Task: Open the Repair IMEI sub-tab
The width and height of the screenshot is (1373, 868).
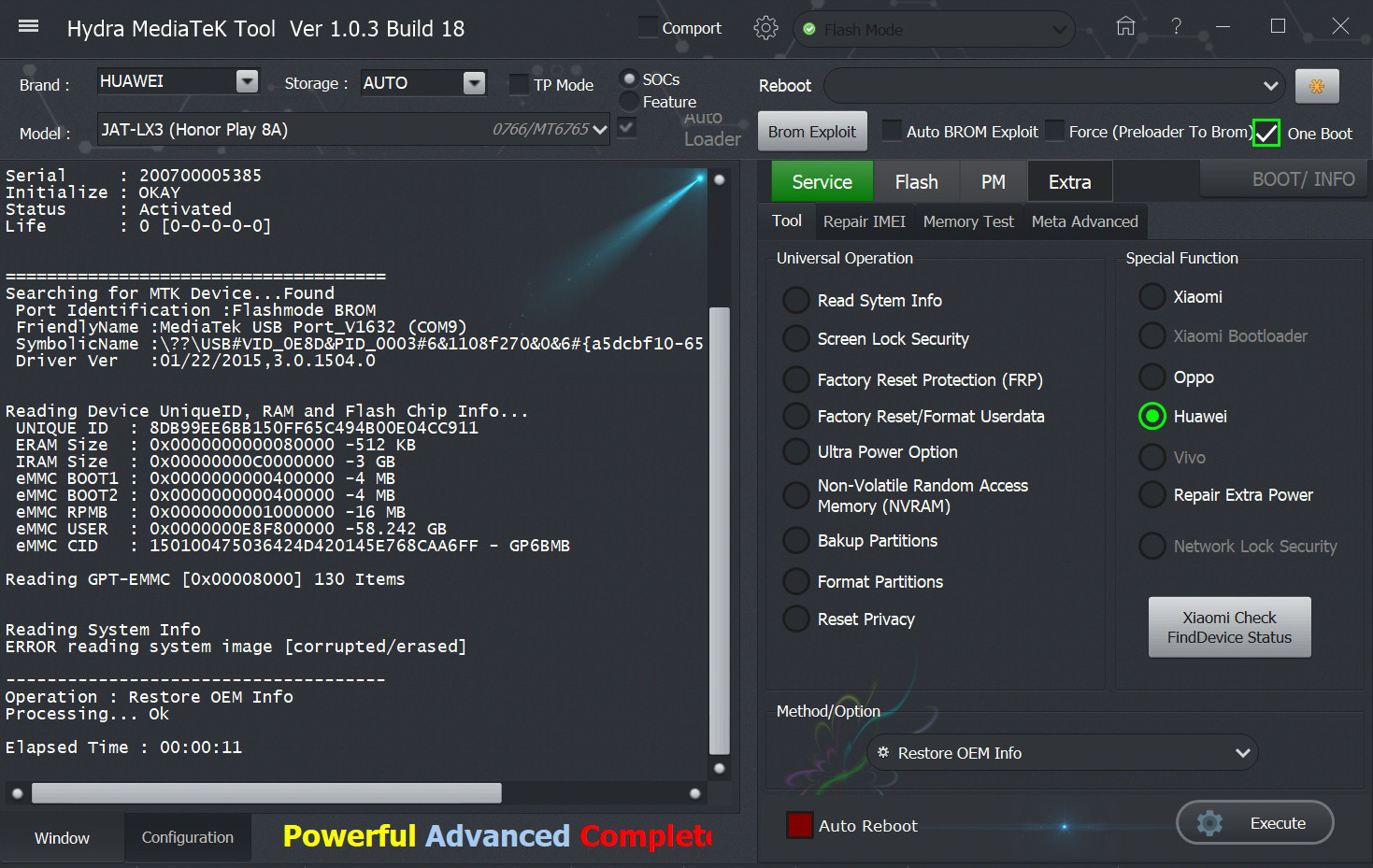Action: 864,221
